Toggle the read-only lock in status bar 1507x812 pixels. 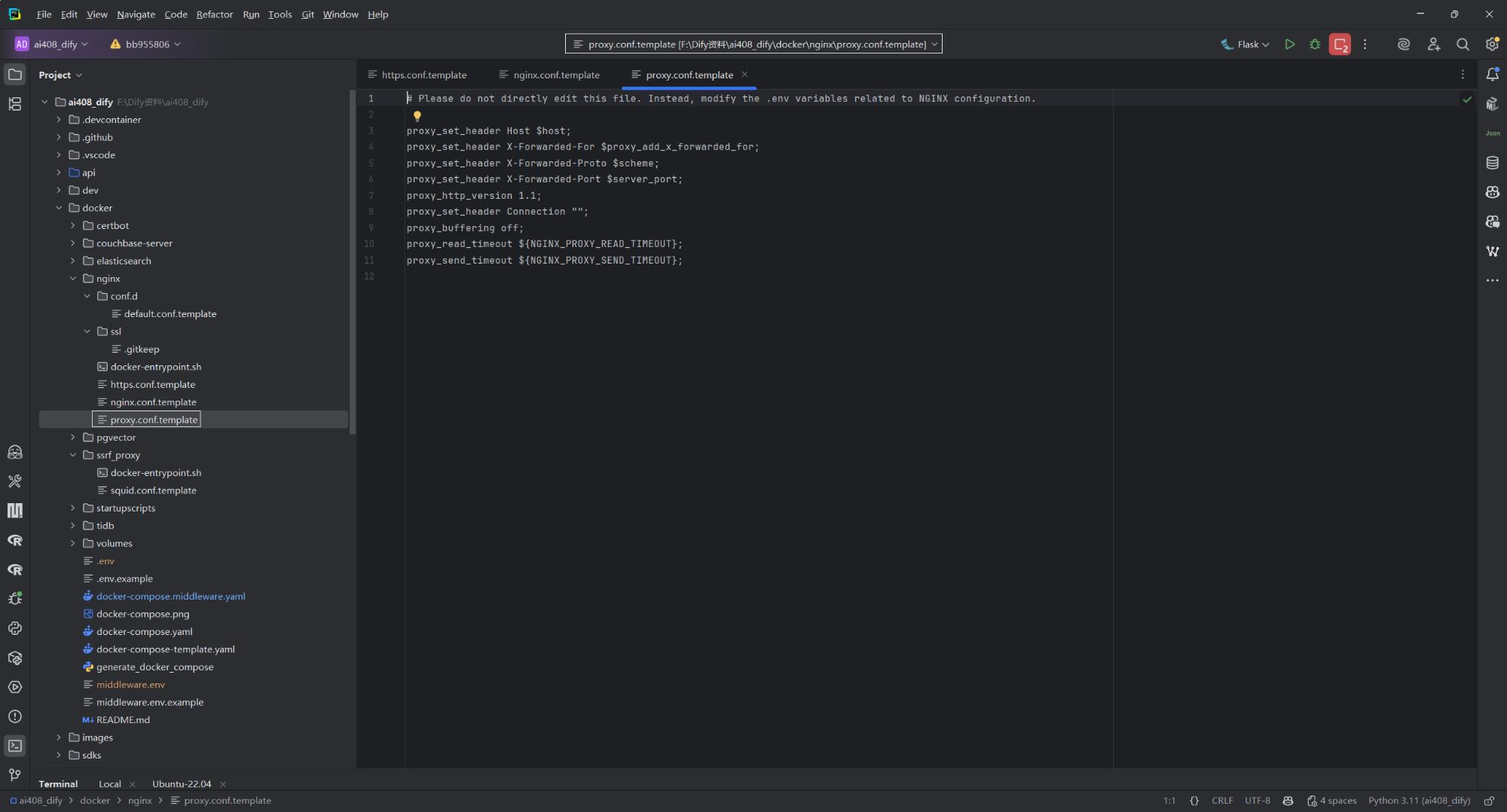pyautogui.click(x=1489, y=801)
